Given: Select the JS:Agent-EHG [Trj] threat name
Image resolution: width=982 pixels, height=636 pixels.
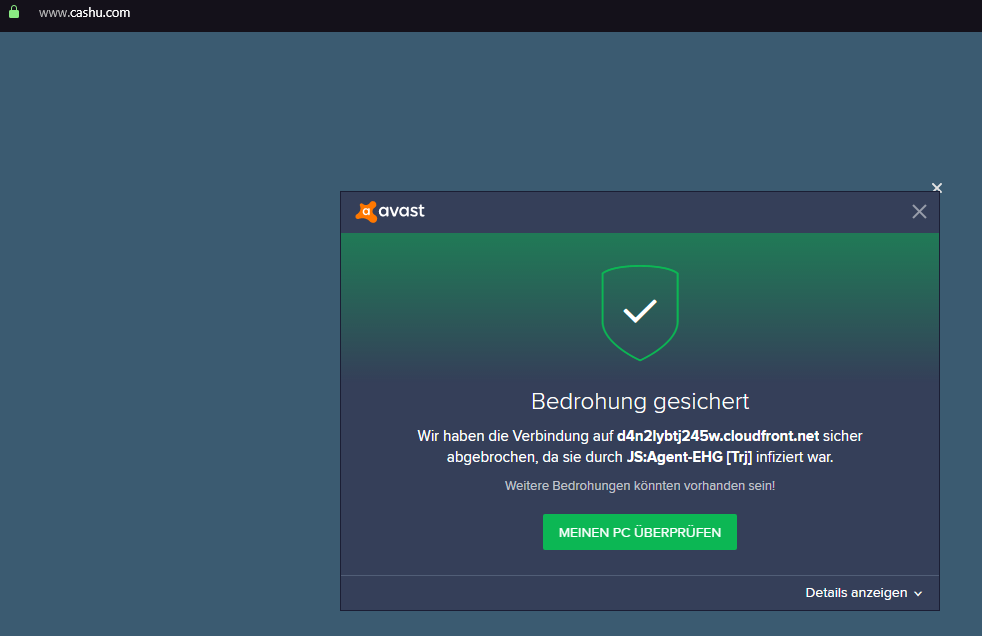Looking at the screenshot, I should pos(689,458).
